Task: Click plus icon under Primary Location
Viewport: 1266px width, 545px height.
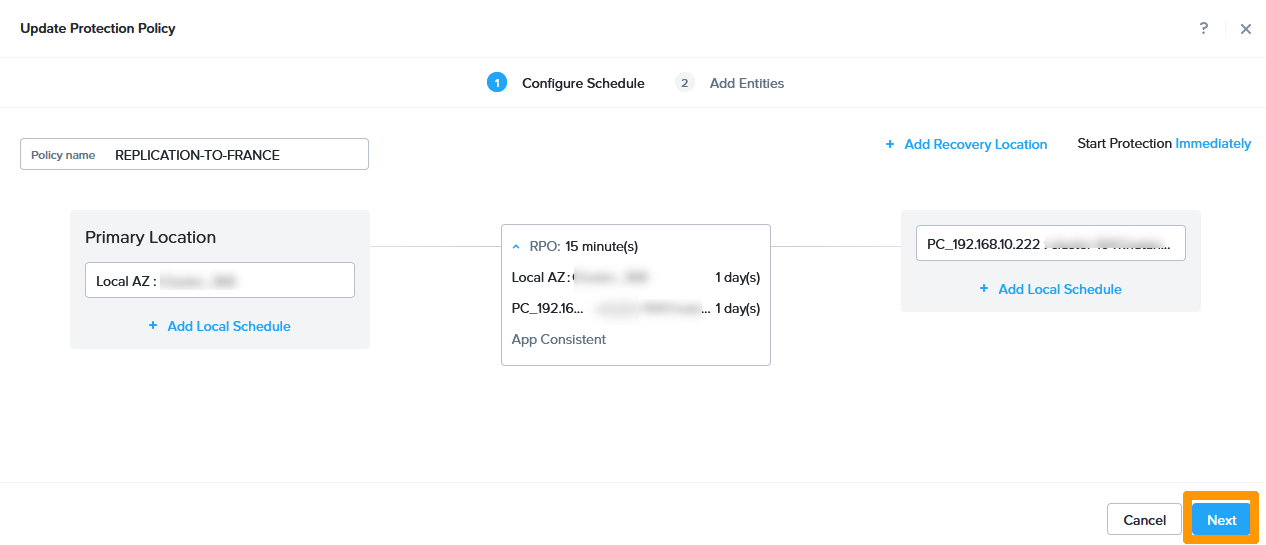Action: pyautogui.click(x=153, y=326)
